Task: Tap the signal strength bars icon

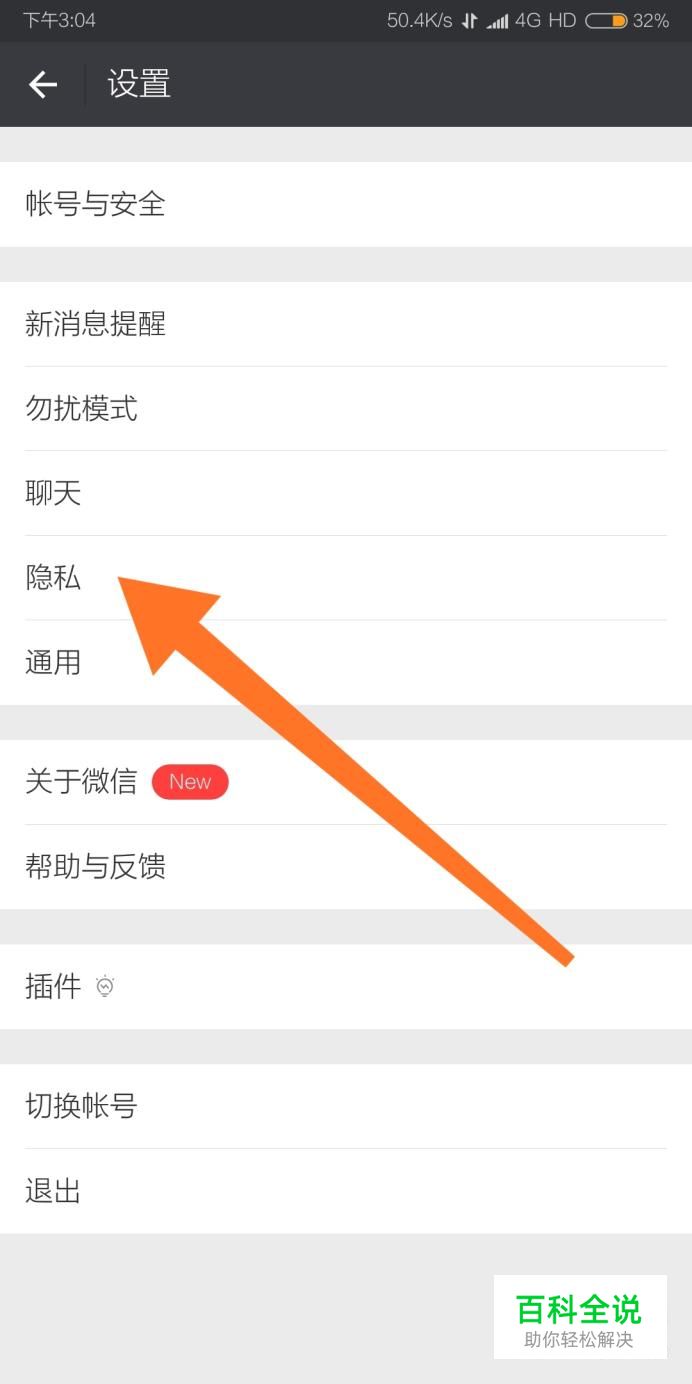Action: tap(497, 21)
